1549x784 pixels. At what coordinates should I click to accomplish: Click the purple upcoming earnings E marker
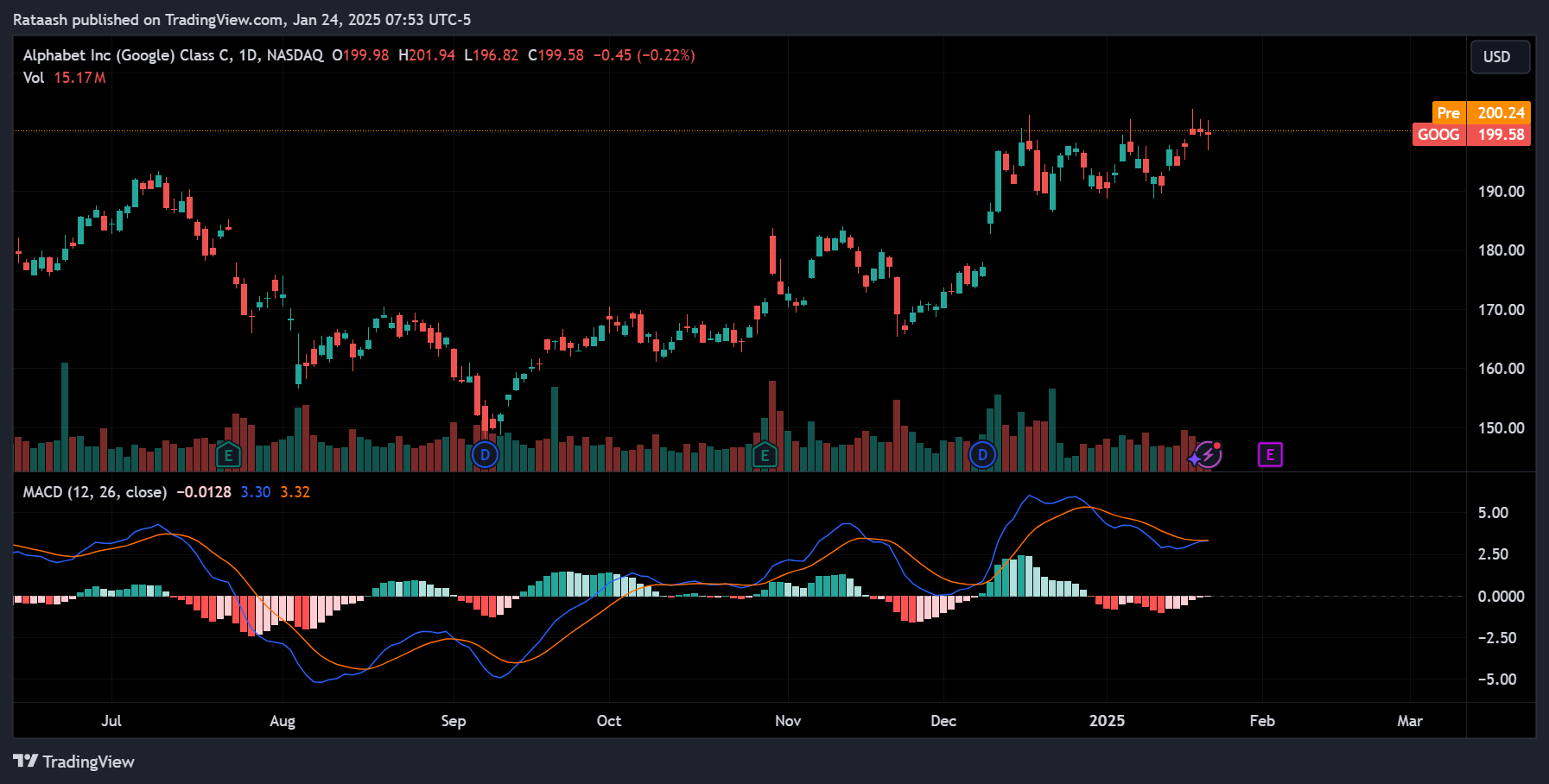click(x=1270, y=455)
